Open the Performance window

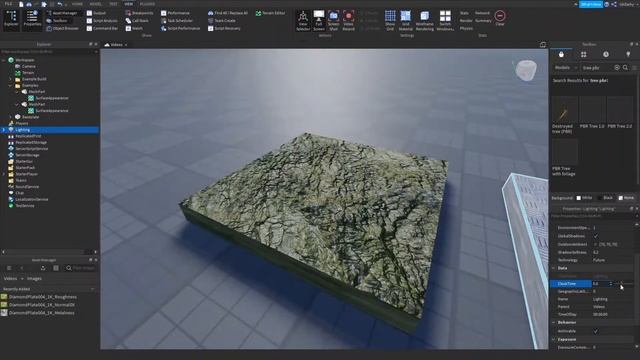(x=176, y=13)
